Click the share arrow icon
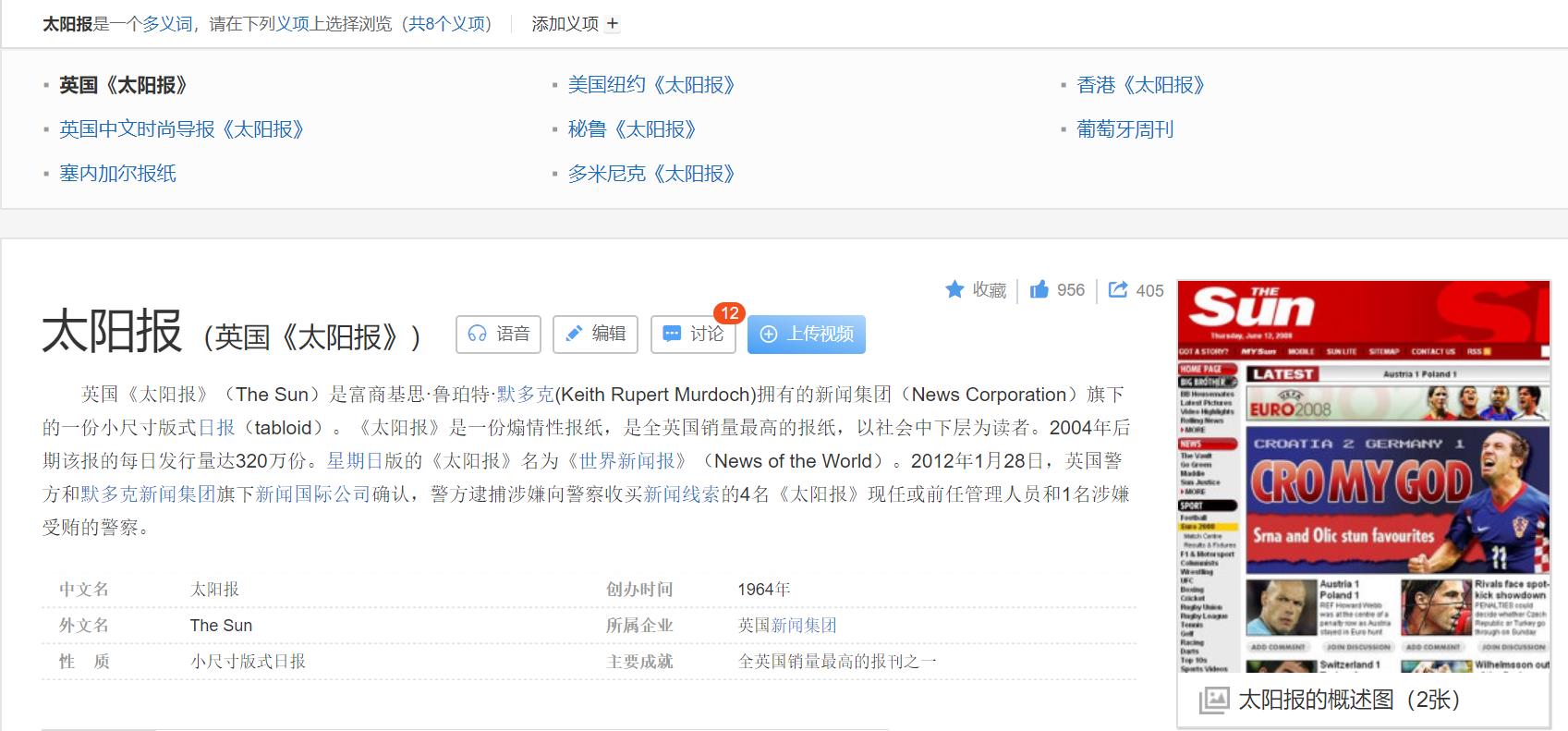The width and height of the screenshot is (1568, 731). [1118, 289]
